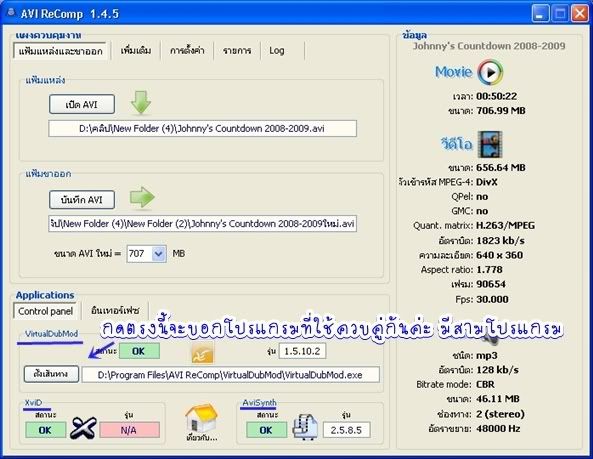
Task: Click the AviSynth OK status indicator
Action: pyautogui.click(x=266, y=430)
